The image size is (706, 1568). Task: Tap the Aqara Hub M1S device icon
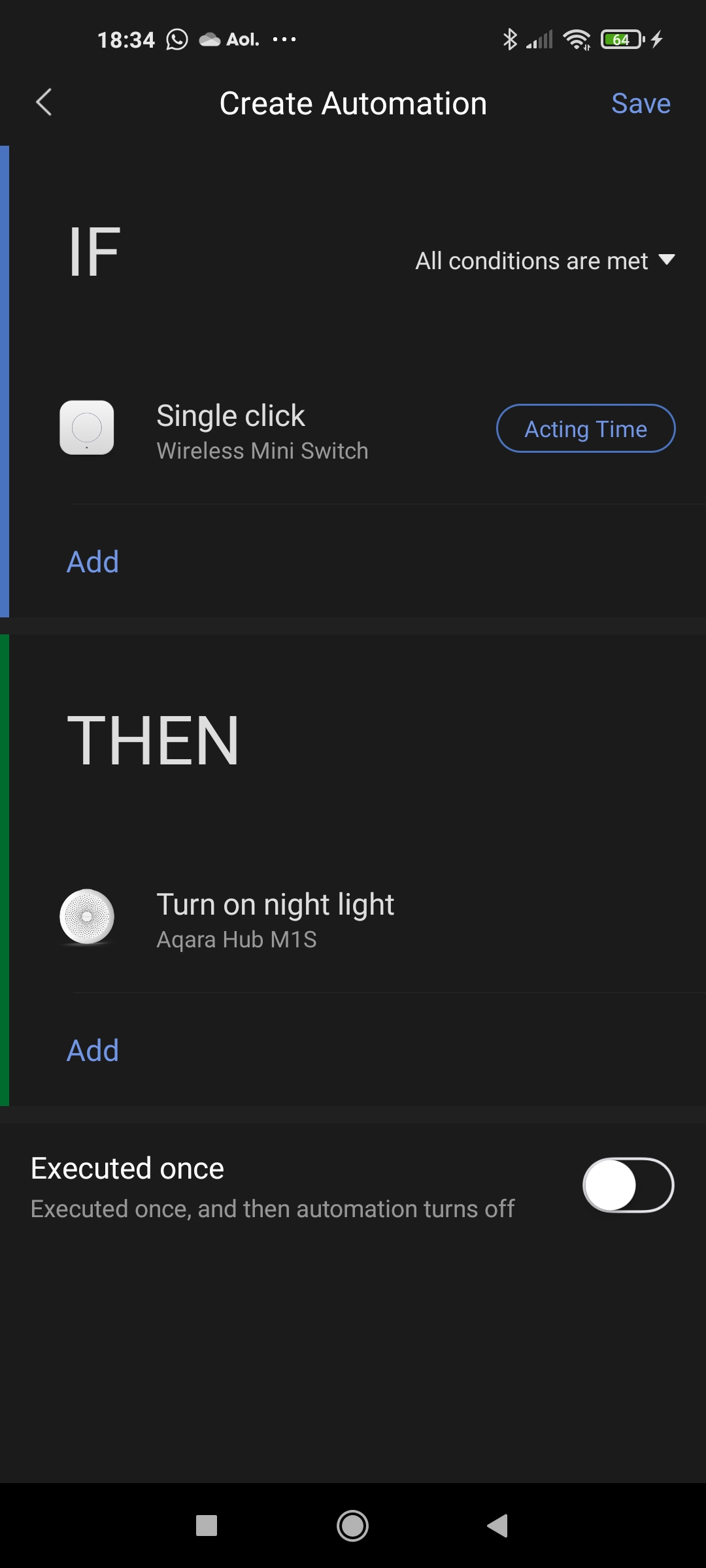(87, 917)
